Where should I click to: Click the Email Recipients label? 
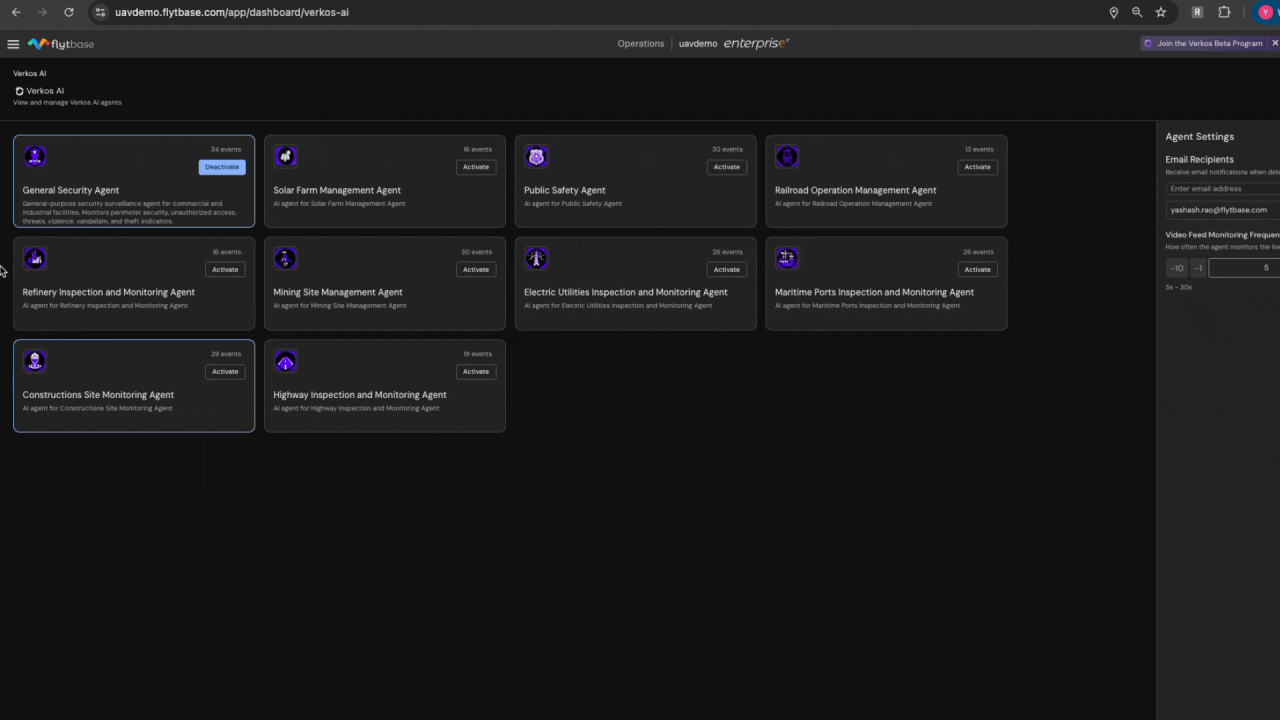coord(1200,159)
